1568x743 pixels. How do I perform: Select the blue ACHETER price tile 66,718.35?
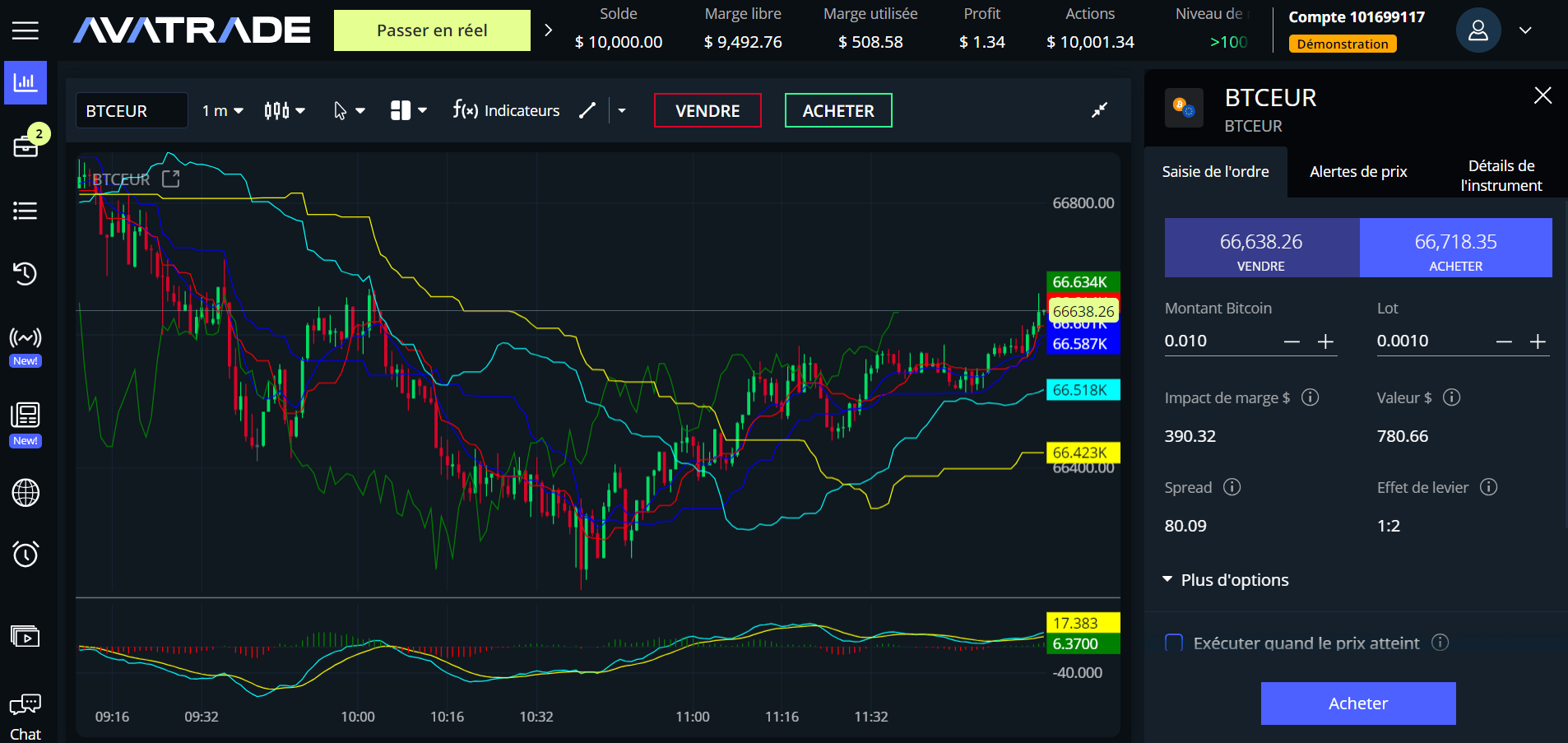click(1455, 248)
